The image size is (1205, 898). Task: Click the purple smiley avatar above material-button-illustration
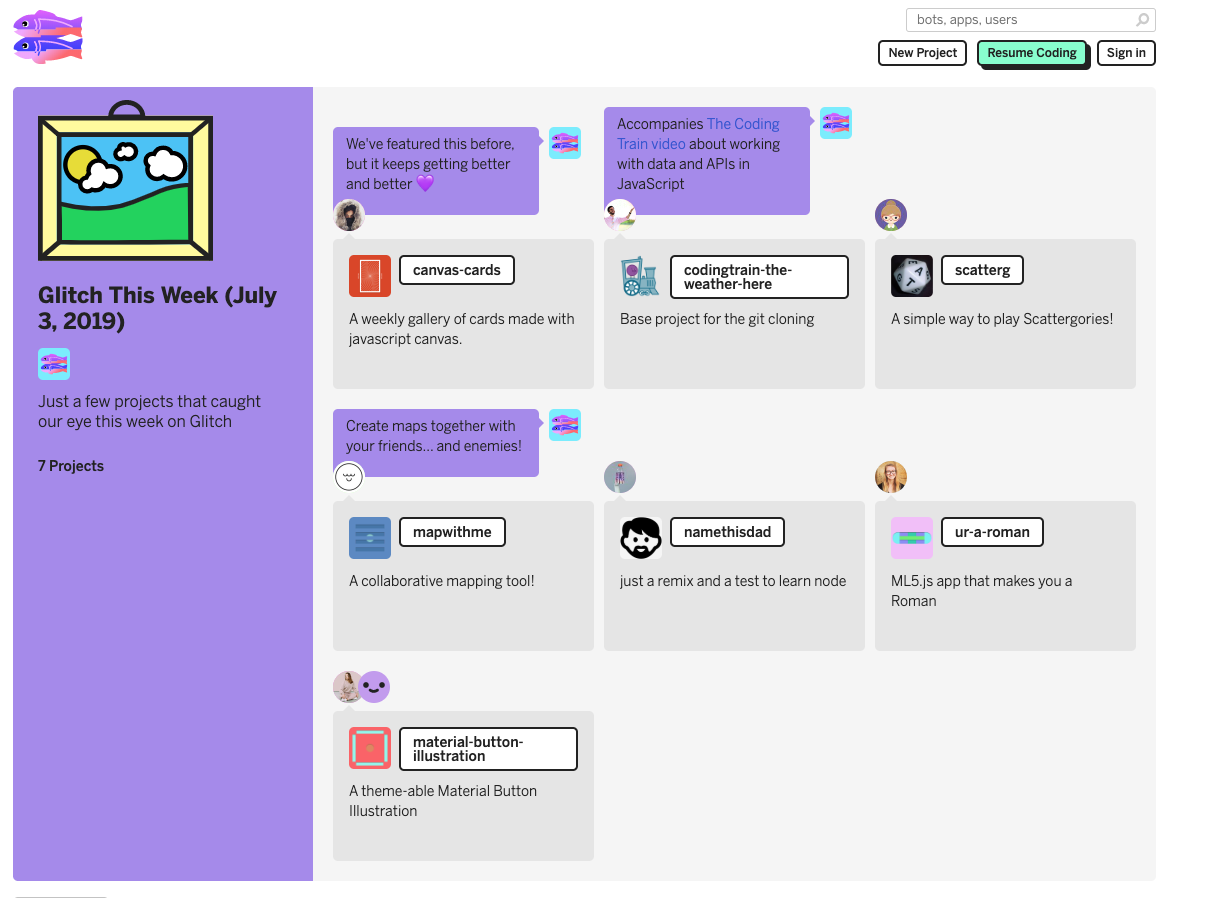[375, 687]
